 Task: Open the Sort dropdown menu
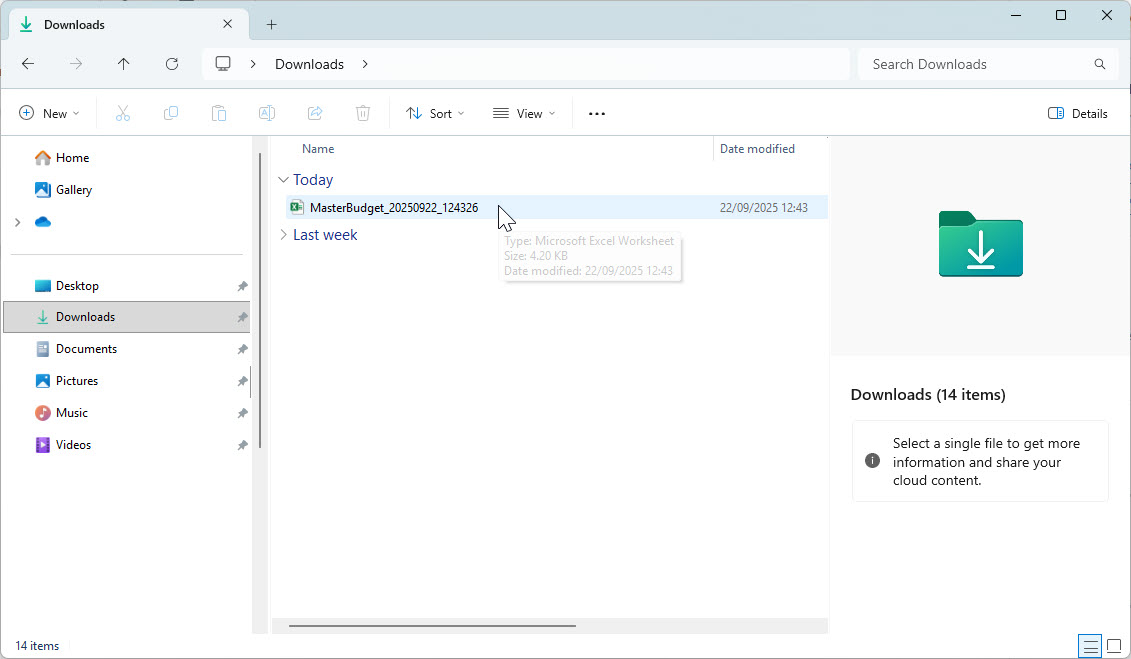tap(435, 113)
